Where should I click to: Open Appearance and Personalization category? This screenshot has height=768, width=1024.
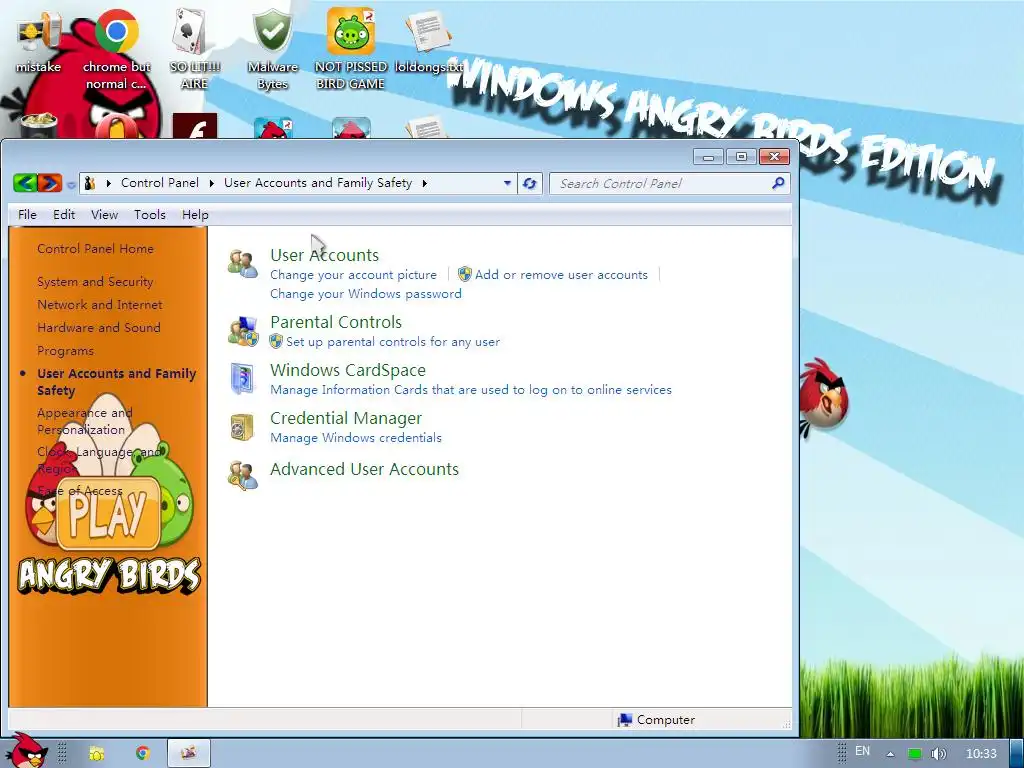coord(85,421)
